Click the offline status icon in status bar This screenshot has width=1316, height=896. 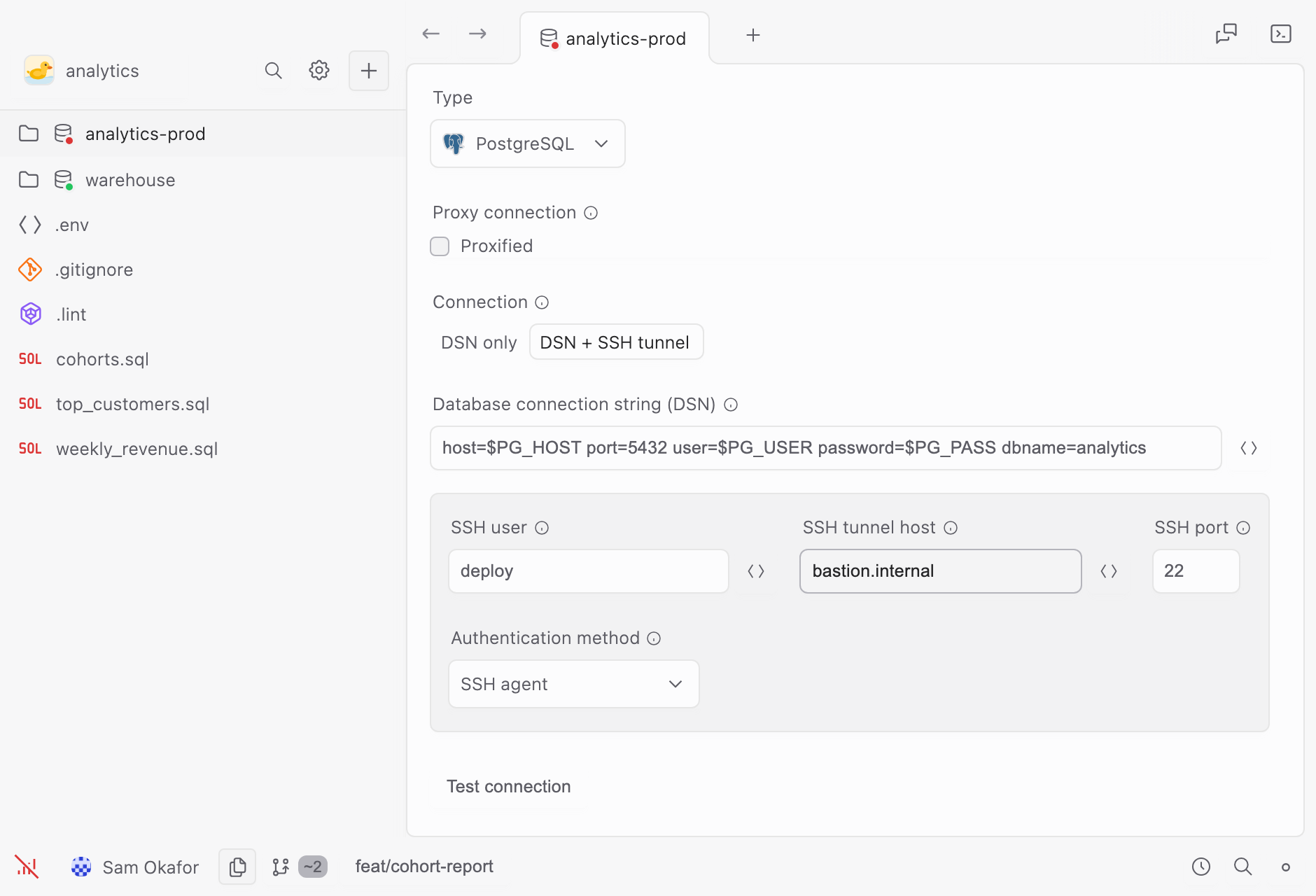coord(27,867)
